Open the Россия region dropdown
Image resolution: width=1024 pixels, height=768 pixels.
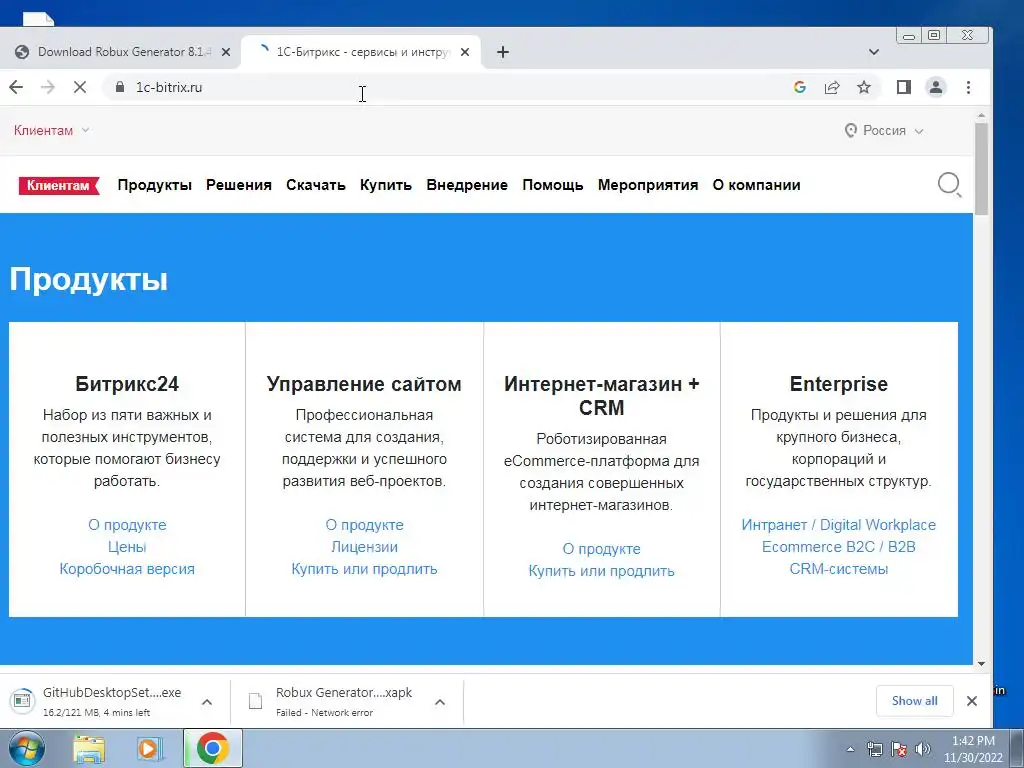(884, 131)
